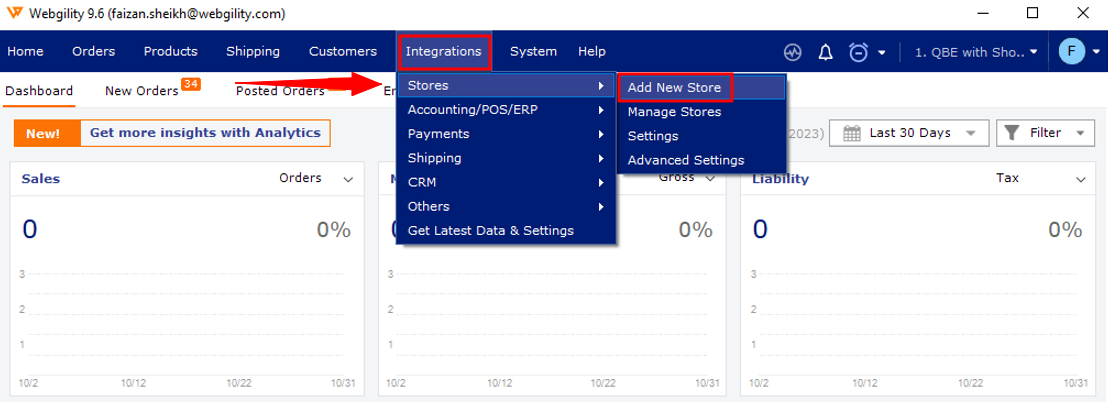The height and width of the screenshot is (402, 1108).
Task: Open the Orders menu
Action: coord(94,52)
